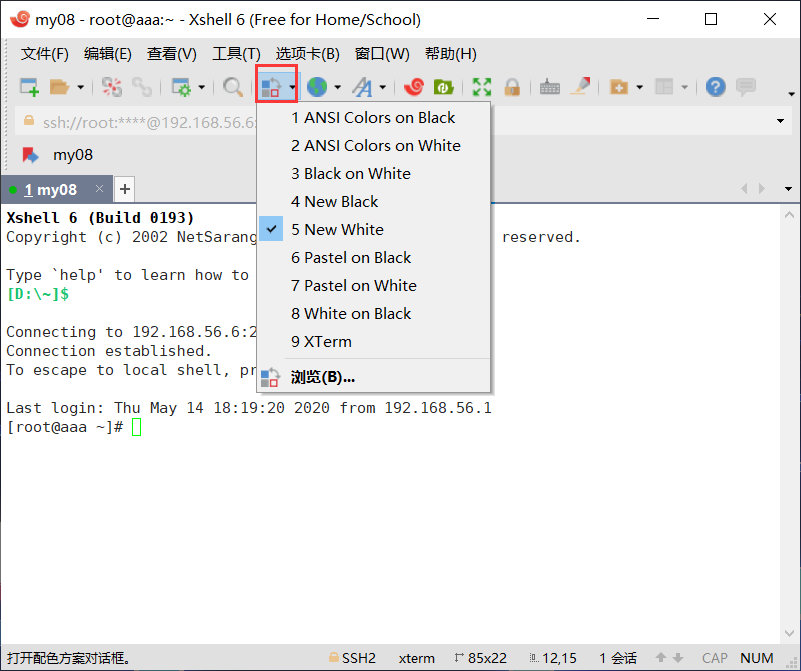Expand the toolbar overflow arrow

[791, 94]
